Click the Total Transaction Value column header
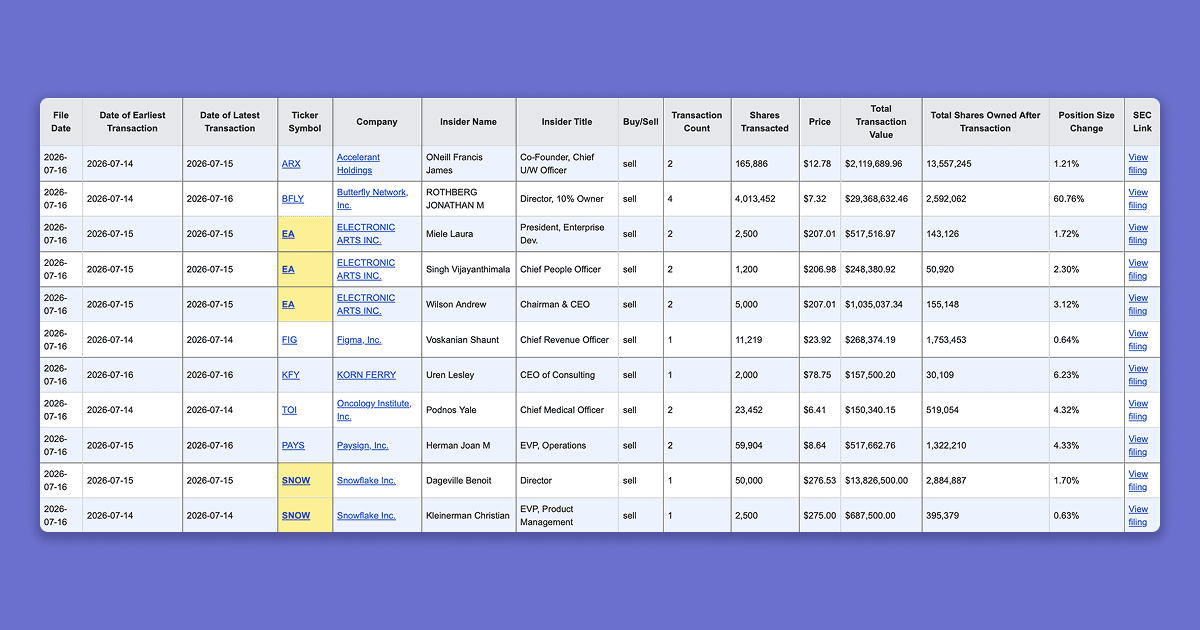 pos(881,122)
